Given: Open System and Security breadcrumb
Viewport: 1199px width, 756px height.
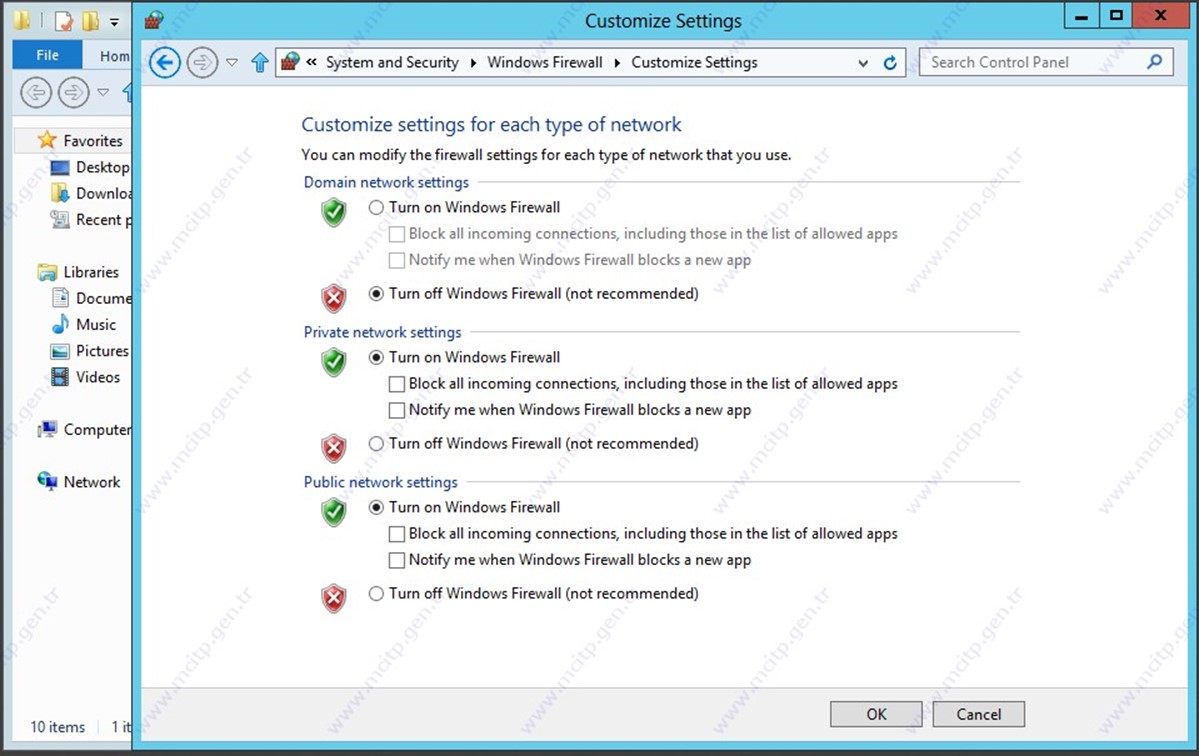Looking at the screenshot, I should point(392,63).
